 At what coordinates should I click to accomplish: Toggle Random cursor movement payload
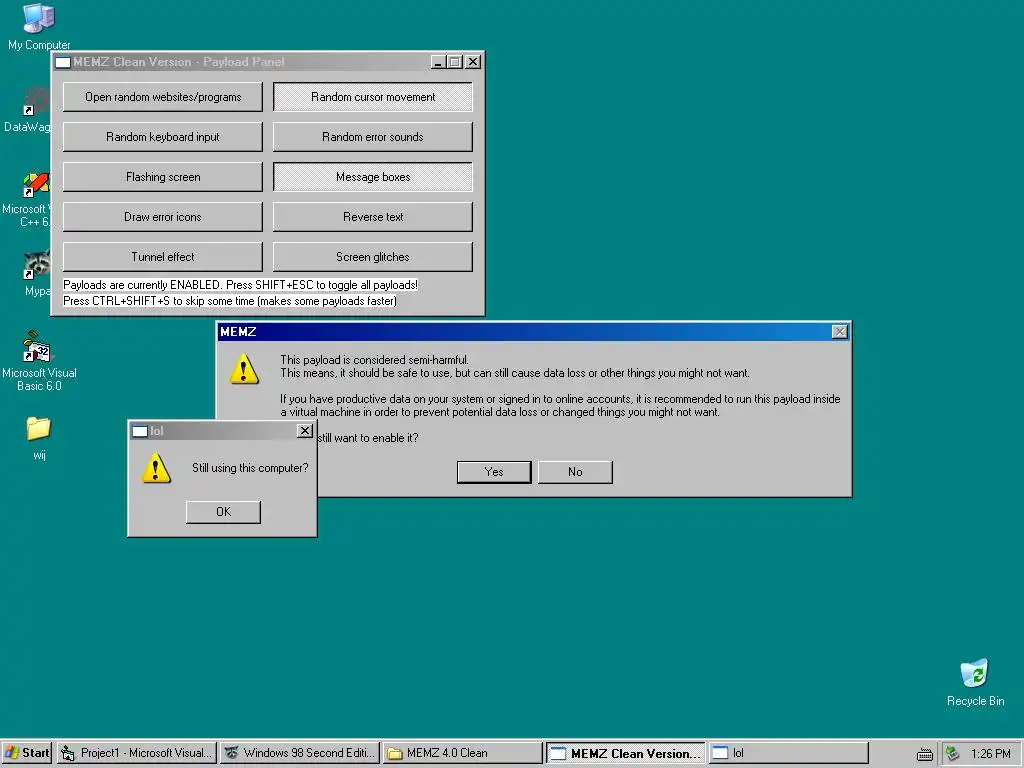[x=373, y=97]
